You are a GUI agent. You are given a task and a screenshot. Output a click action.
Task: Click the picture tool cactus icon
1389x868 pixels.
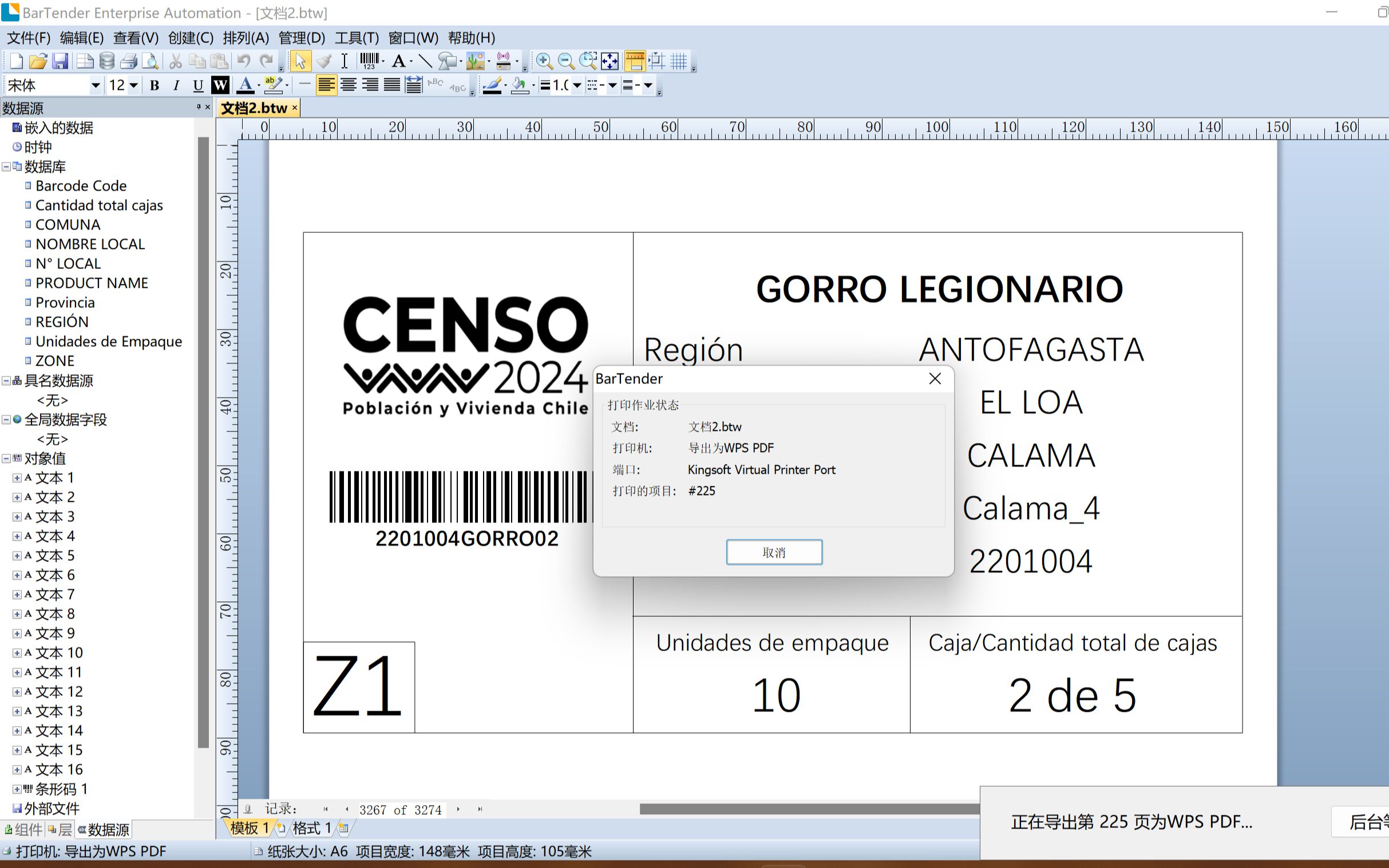pos(474,61)
